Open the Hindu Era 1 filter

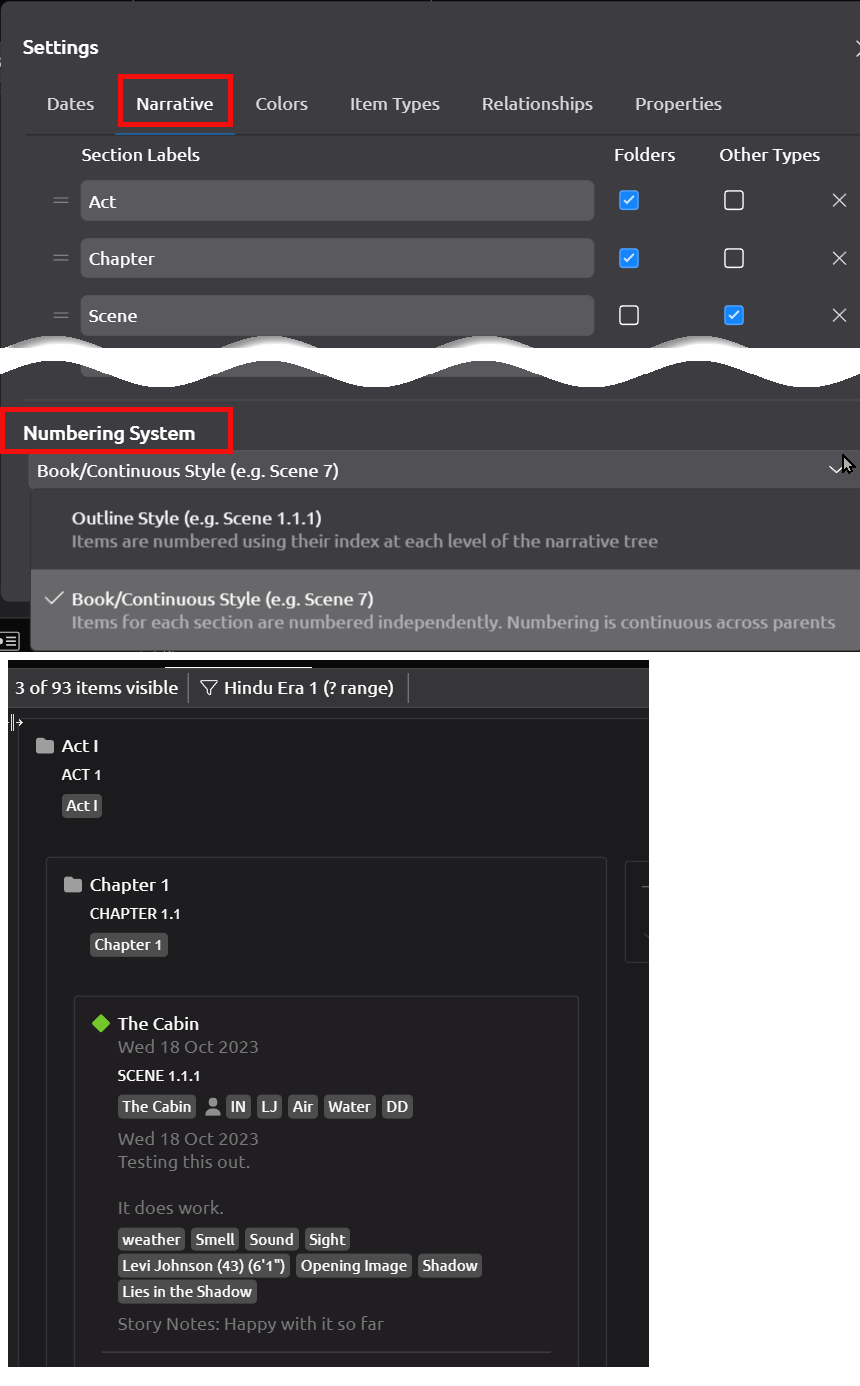pyautogui.click(x=297, y=688)
